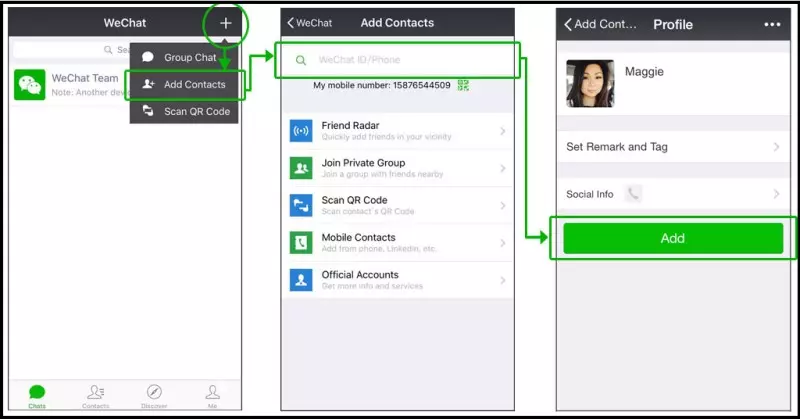Expand the Join Private Group chevron
The image size is (800, 419).
point(503,168)
